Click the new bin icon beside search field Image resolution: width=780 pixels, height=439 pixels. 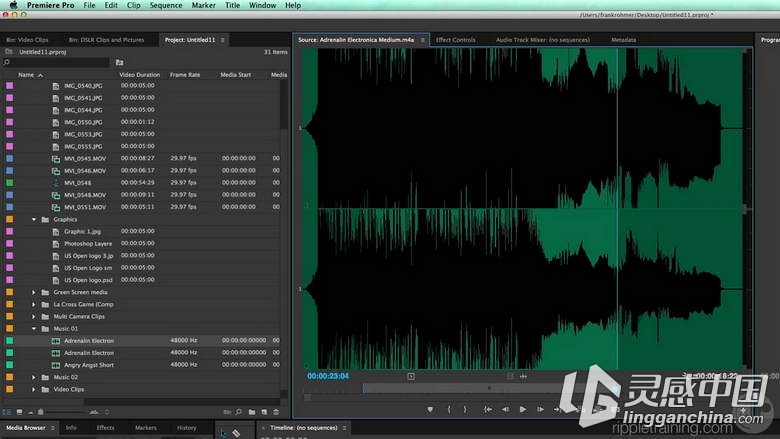pyautogui.click(x=119, y=62)
